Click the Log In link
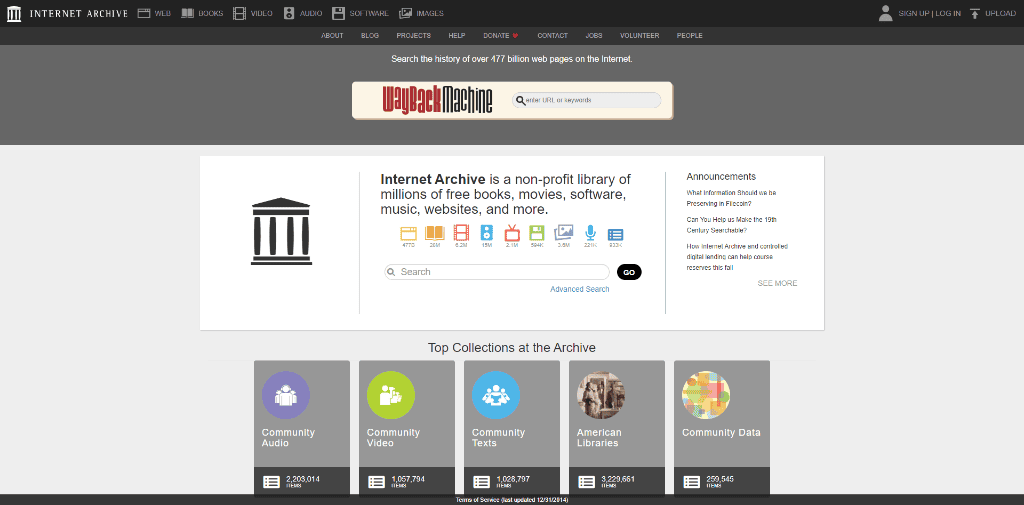 (x=948, y=14)
